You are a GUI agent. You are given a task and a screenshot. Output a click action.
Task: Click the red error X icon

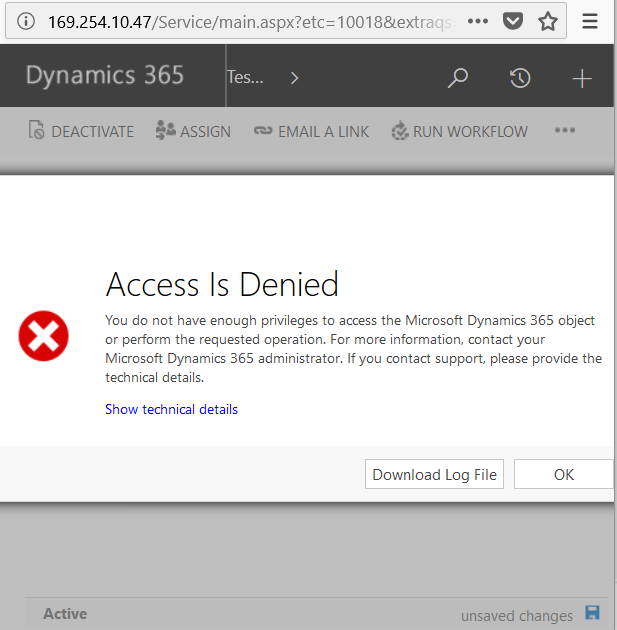43,335
